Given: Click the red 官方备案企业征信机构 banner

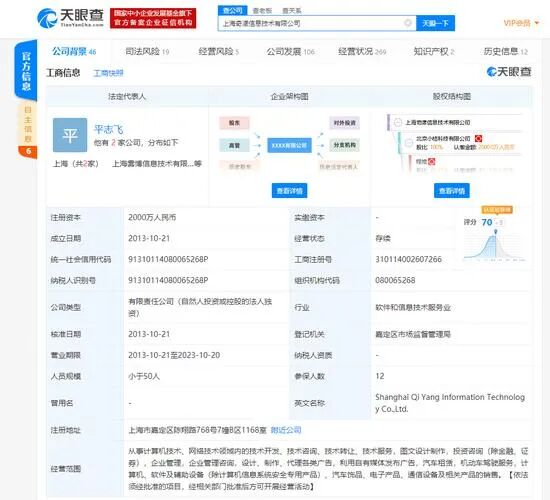Looking at the screenshot, I should 153,18.
